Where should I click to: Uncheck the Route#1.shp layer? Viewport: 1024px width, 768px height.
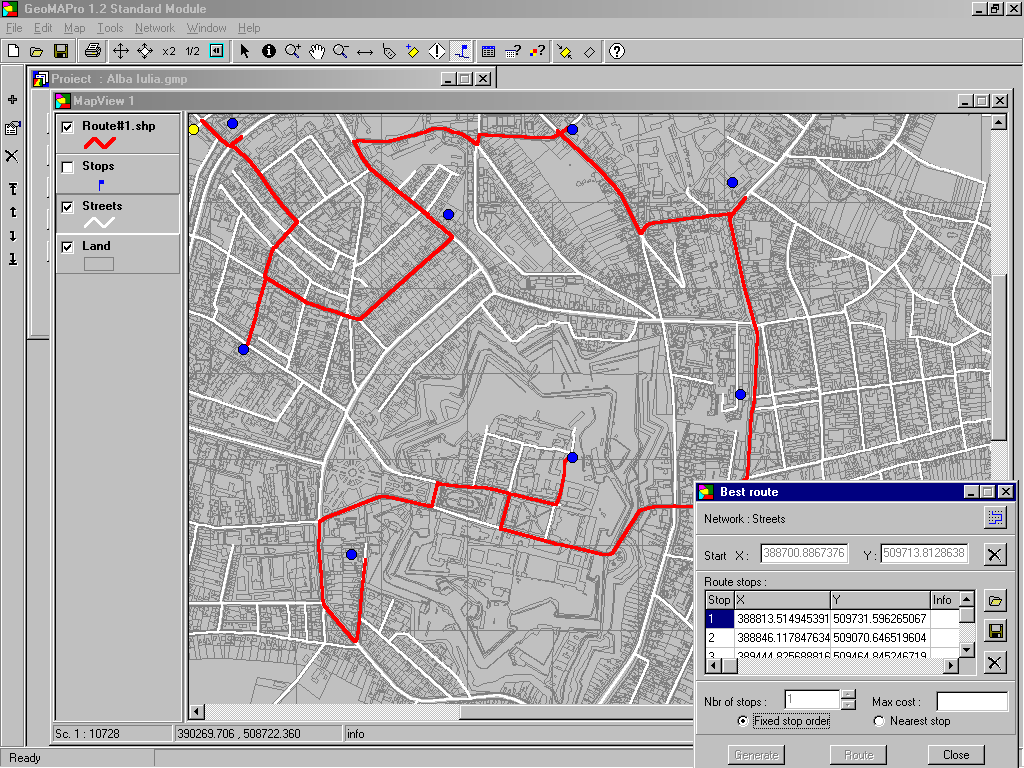pos(68,127)
